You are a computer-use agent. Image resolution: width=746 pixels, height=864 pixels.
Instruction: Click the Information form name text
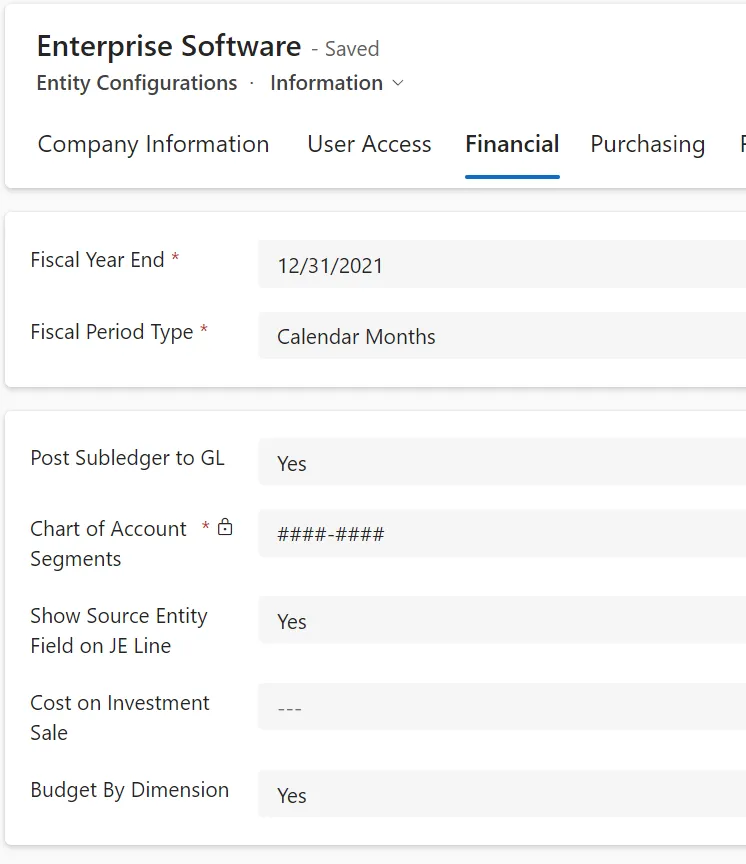tap(326, 83)
